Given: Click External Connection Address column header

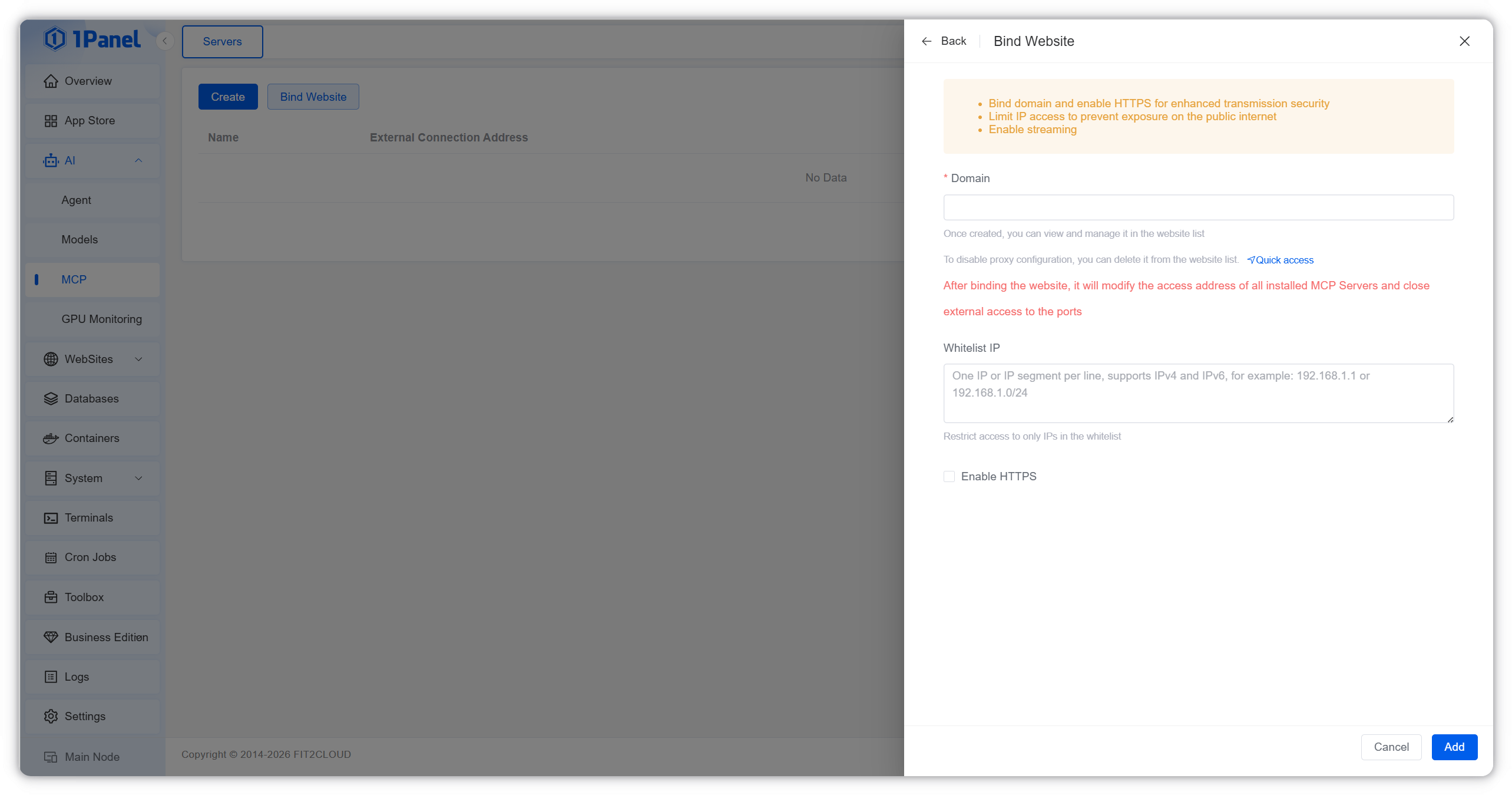Looking at the screenshot, I should tap(449, 137).
